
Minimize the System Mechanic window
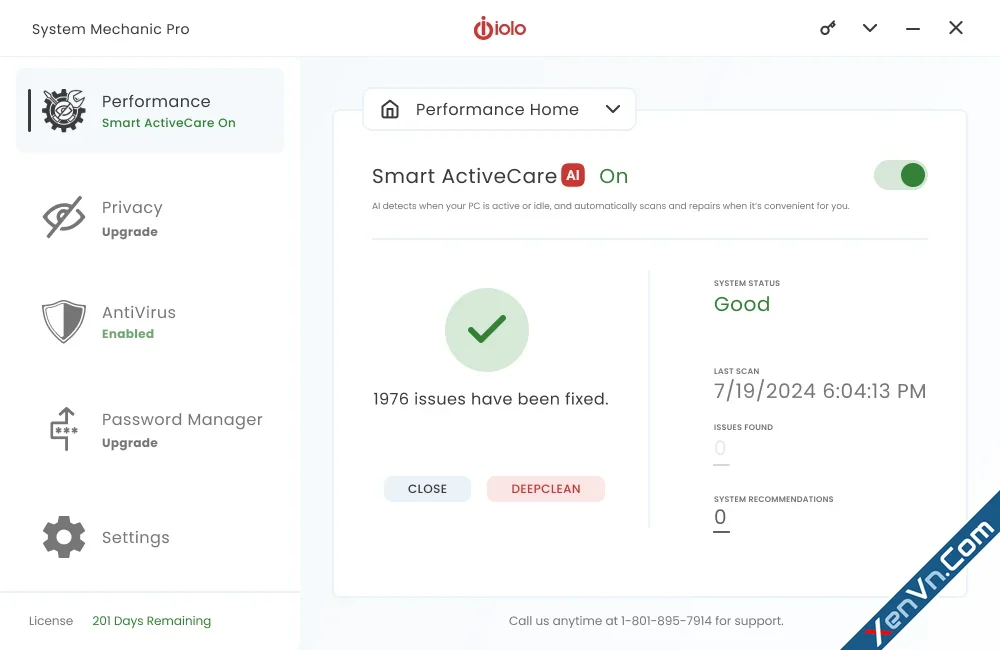tap(913, 29)
